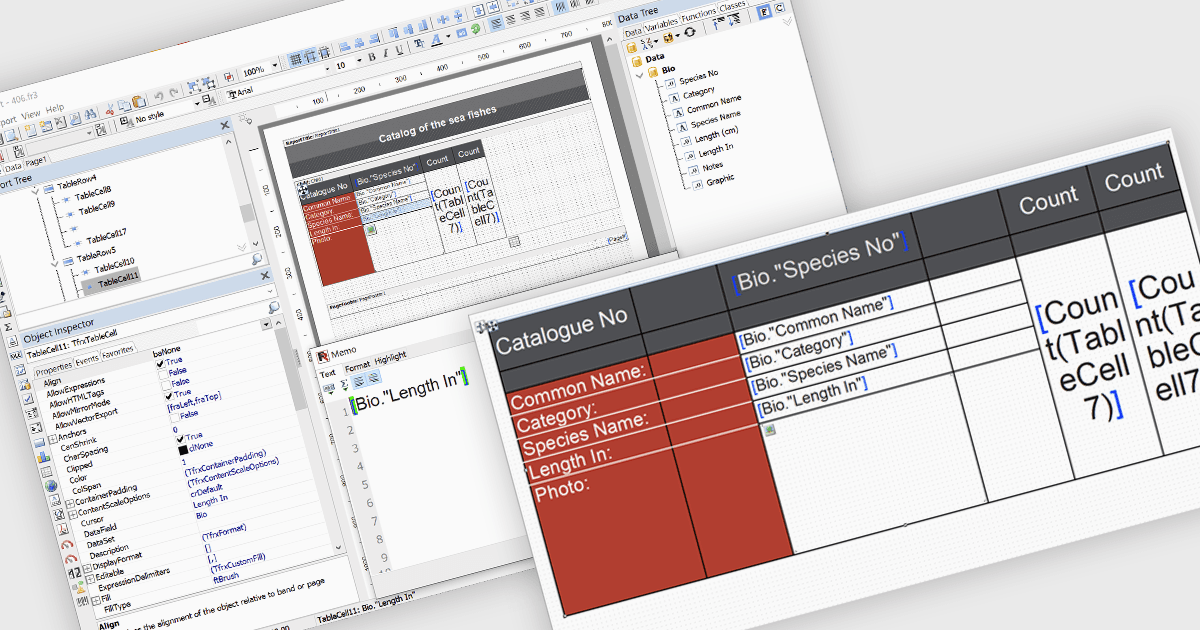Click the Catalogue No cell in enlarged table

point(562,330)
